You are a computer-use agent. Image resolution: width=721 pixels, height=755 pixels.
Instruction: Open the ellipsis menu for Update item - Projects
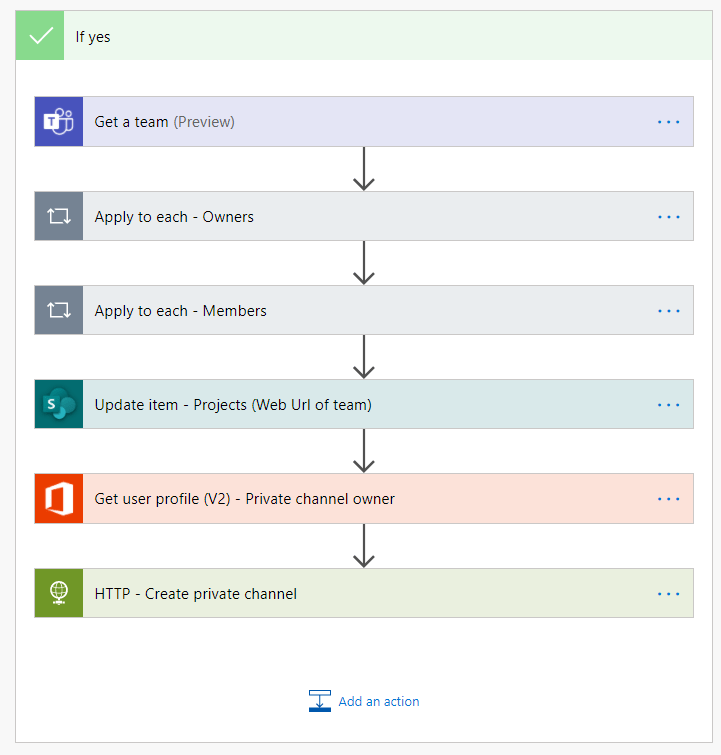pos(668,404)
